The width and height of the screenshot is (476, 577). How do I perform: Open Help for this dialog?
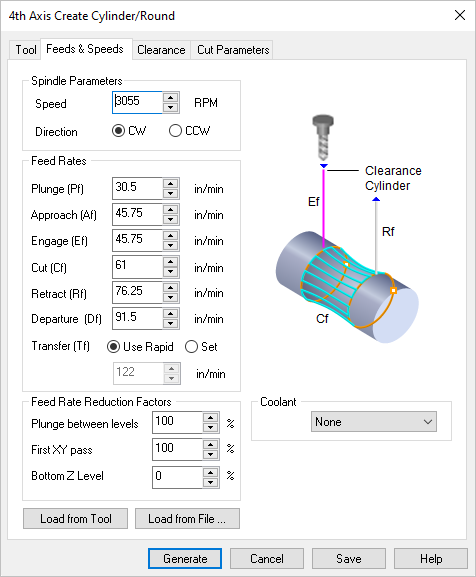pyautogui.click(x=431, y=559)
